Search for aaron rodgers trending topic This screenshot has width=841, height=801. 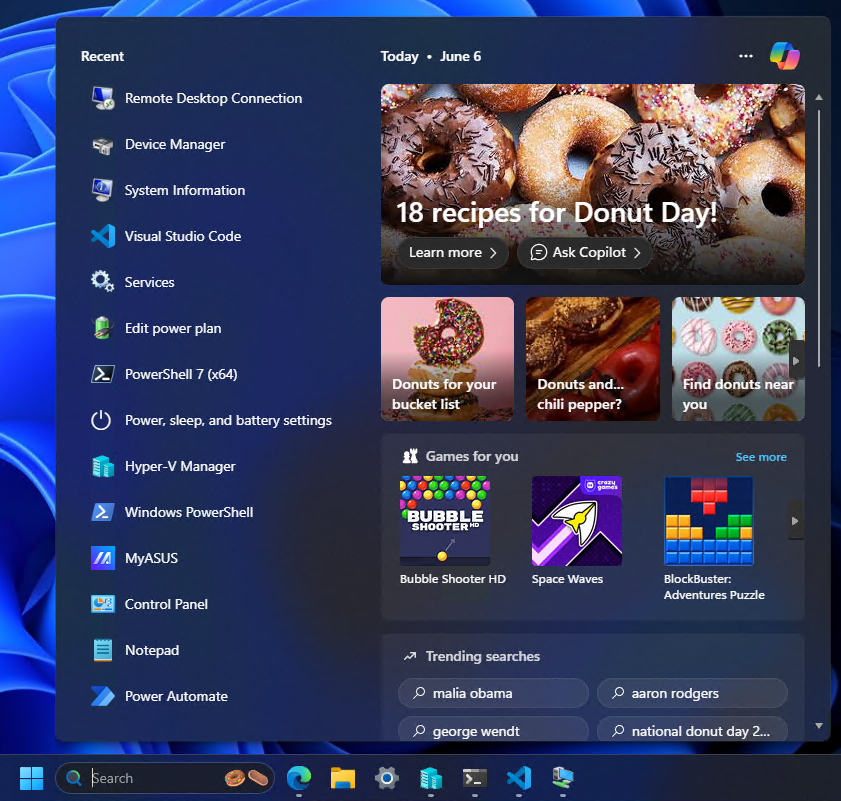[x=692, y=693]
